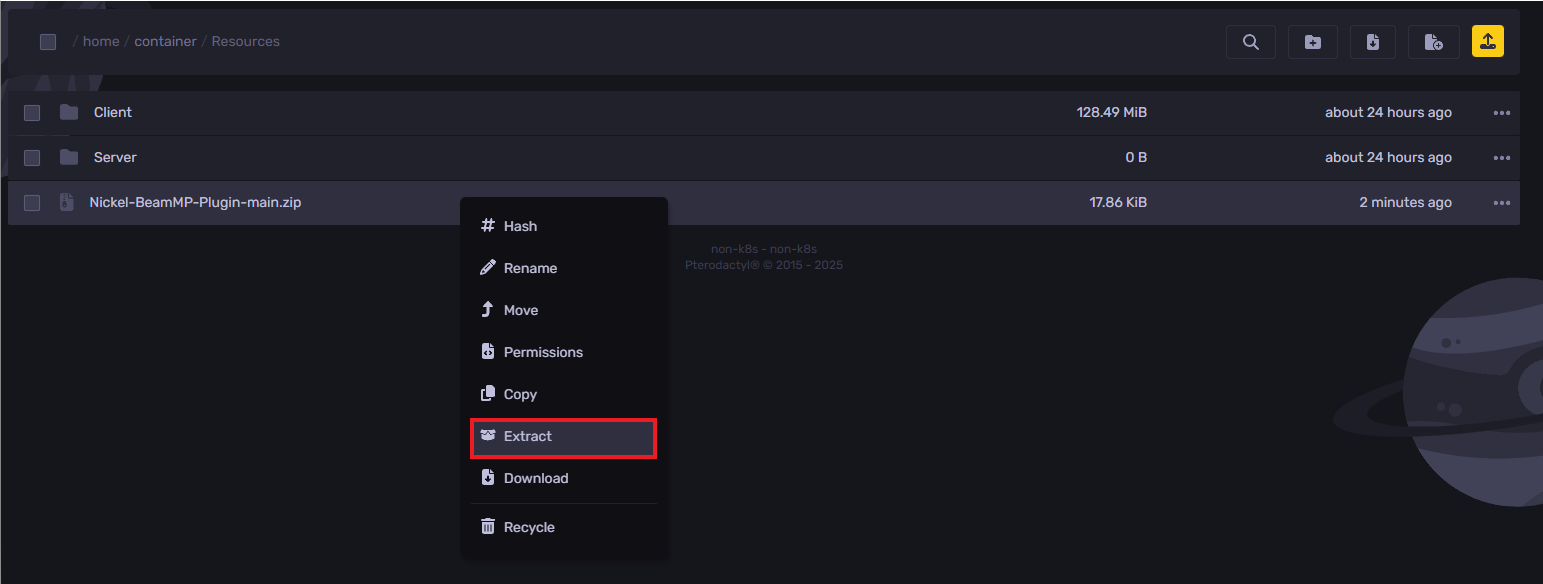
Task: Open the Server row three-dot menu
Action: pyautogui.click(x=1501, y=158)
